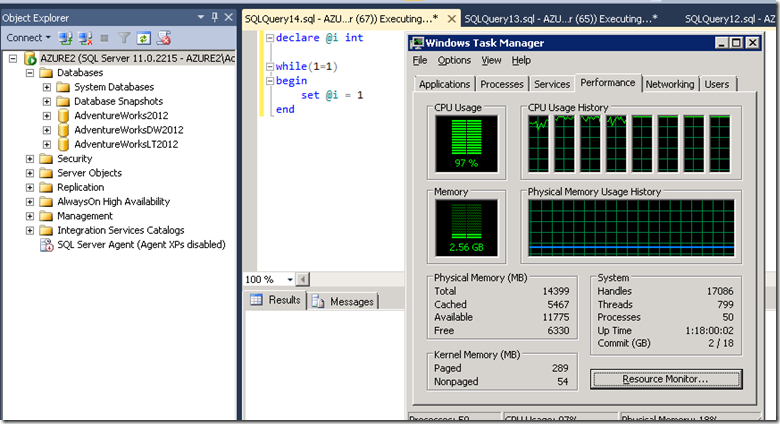
Task: Click the 97 % CPU Usage meter
Action: [467, 144]
